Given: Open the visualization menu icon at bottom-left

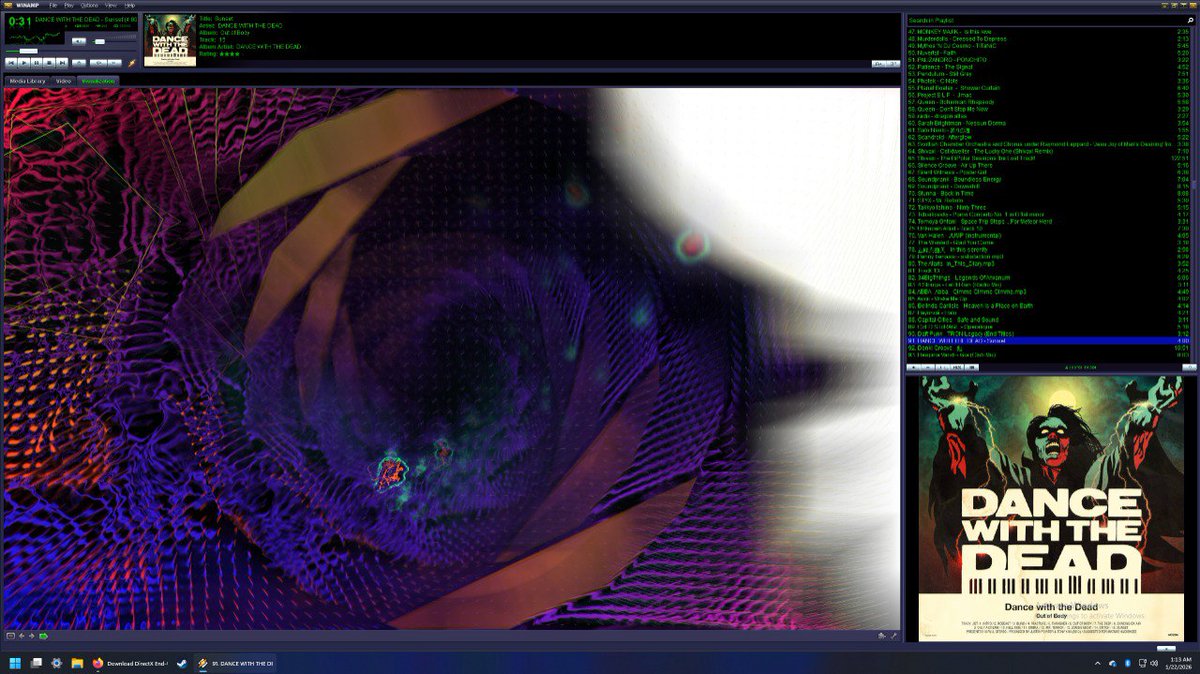Looking at the screenshot, I should pos(11,636).
